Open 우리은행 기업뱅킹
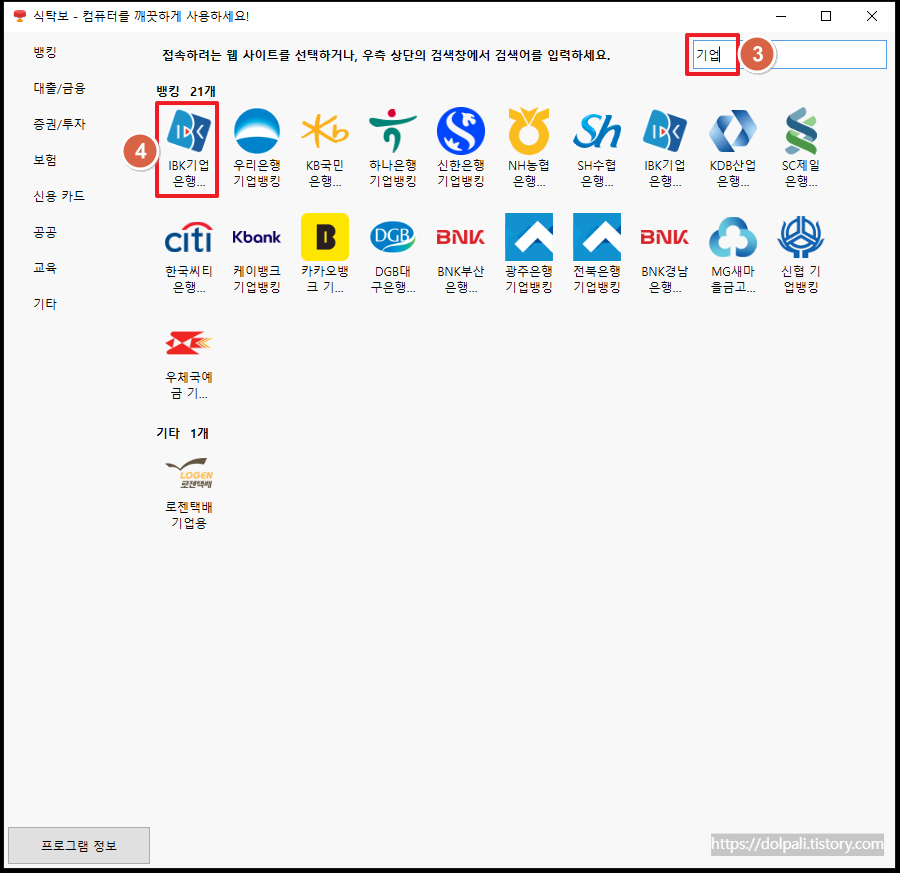The image size is (900, 873). click(x=256, y=145)
